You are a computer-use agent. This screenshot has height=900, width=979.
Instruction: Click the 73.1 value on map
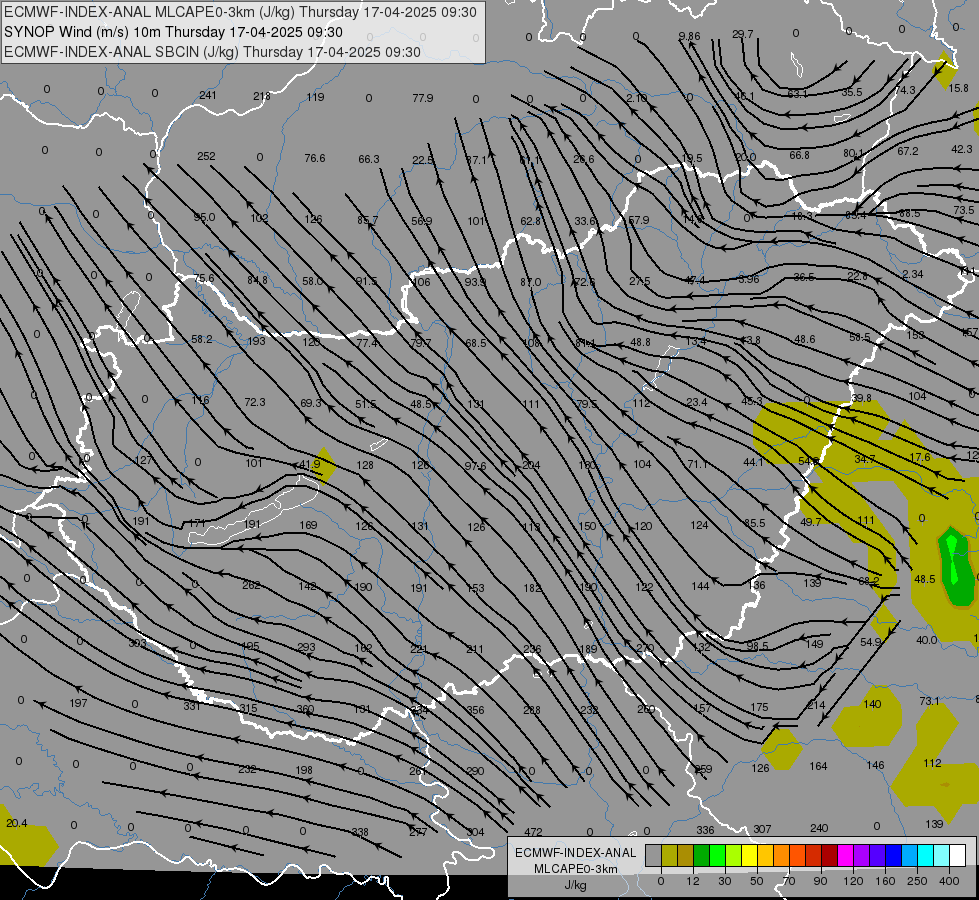pos(929,701)
